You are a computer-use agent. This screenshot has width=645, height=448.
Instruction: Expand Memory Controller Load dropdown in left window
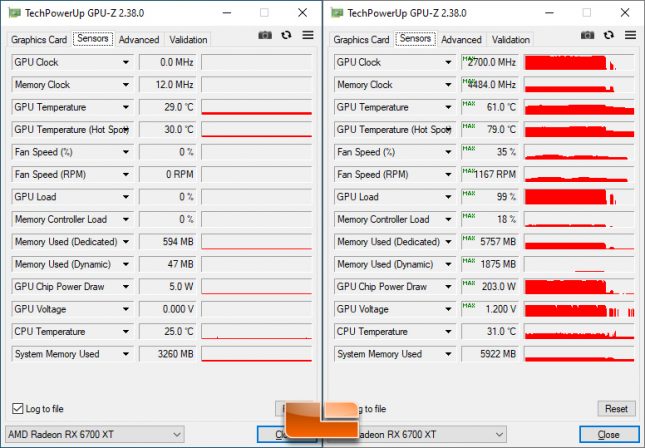tap(126, 219)
